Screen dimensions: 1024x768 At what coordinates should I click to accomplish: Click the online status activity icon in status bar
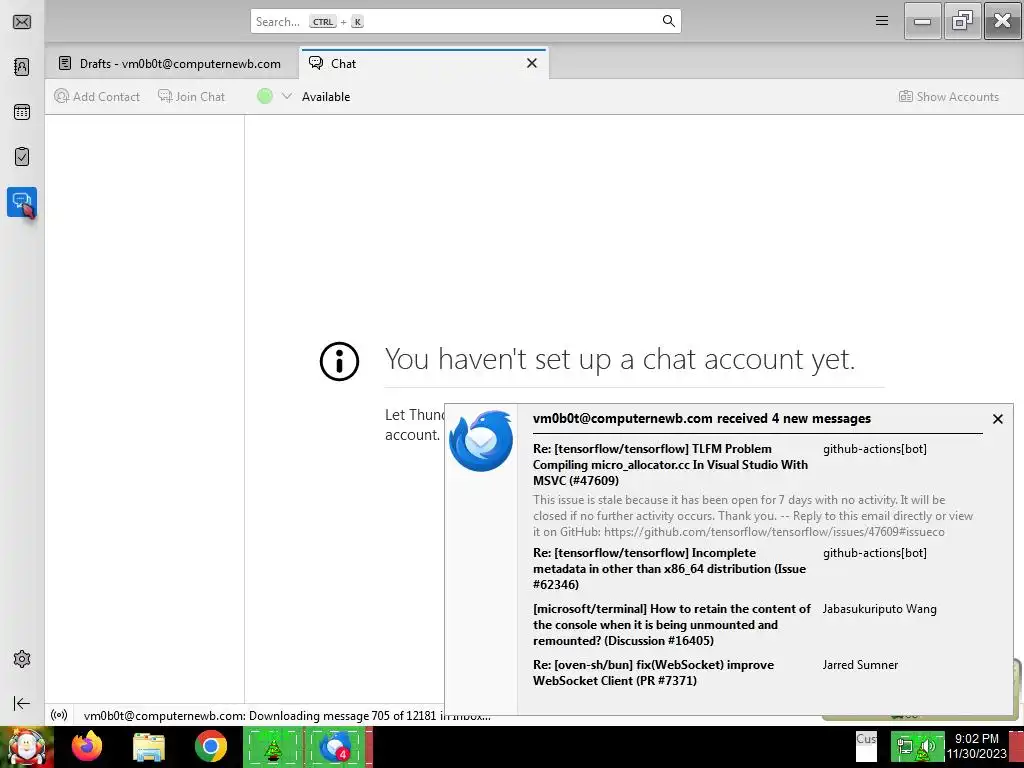[59, 715]
